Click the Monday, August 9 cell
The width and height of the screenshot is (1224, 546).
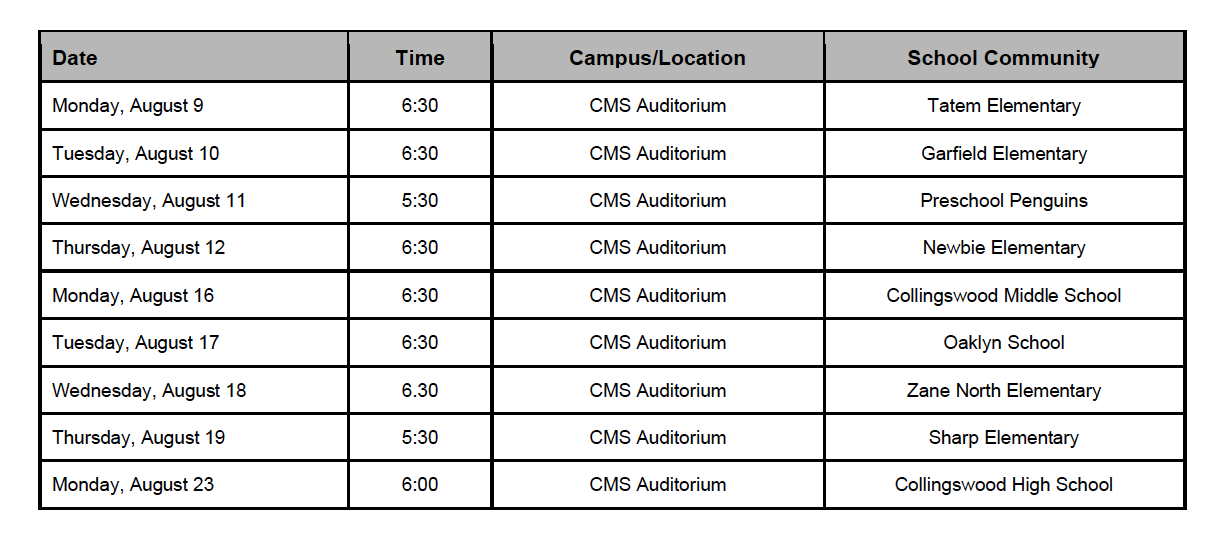click(195, 105)
